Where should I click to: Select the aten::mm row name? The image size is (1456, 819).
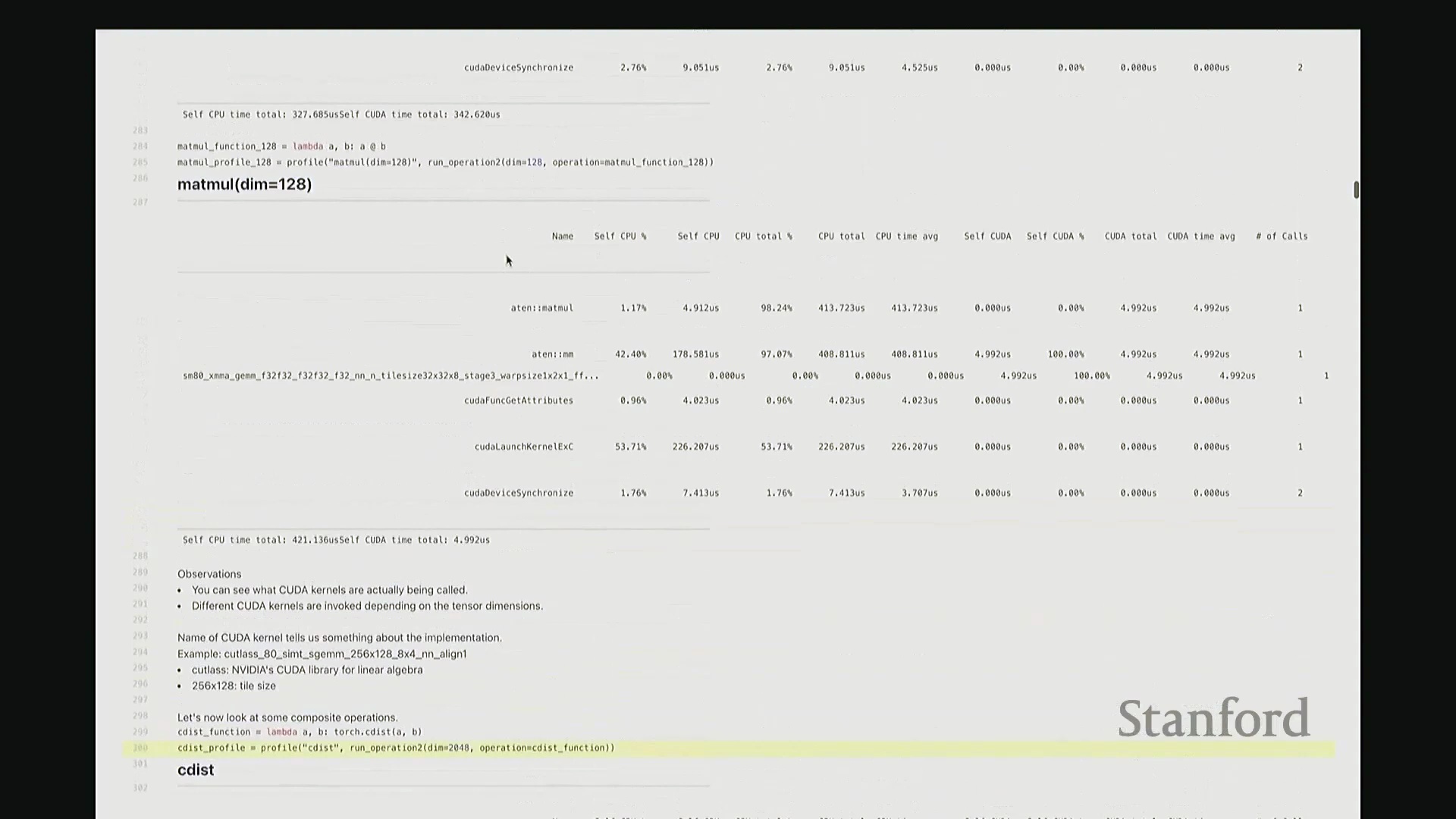point(552,354)
